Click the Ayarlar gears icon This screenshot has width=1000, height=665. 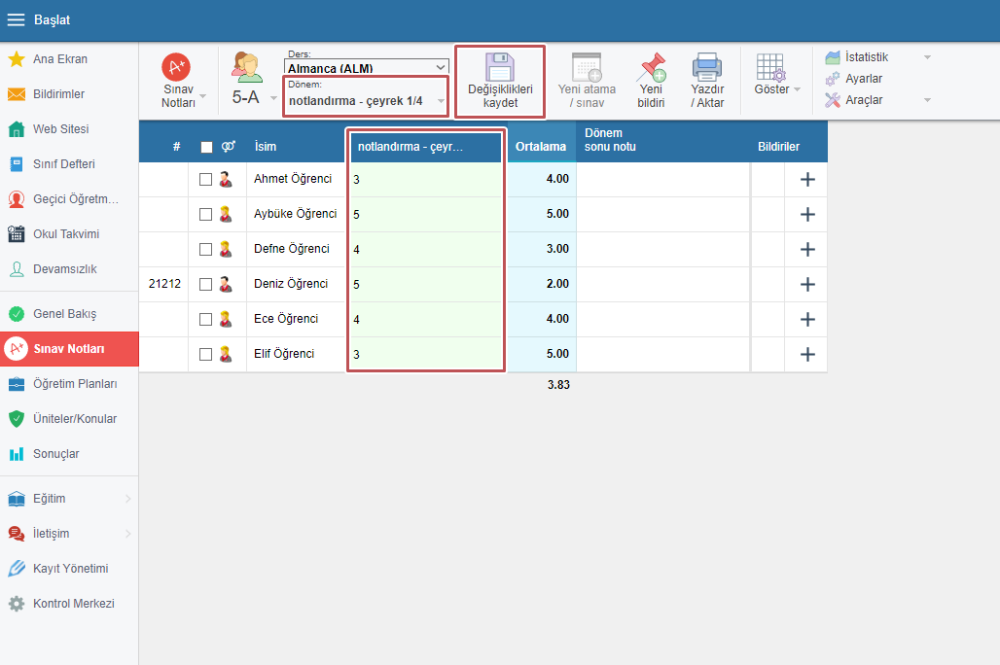click(832, 79)
